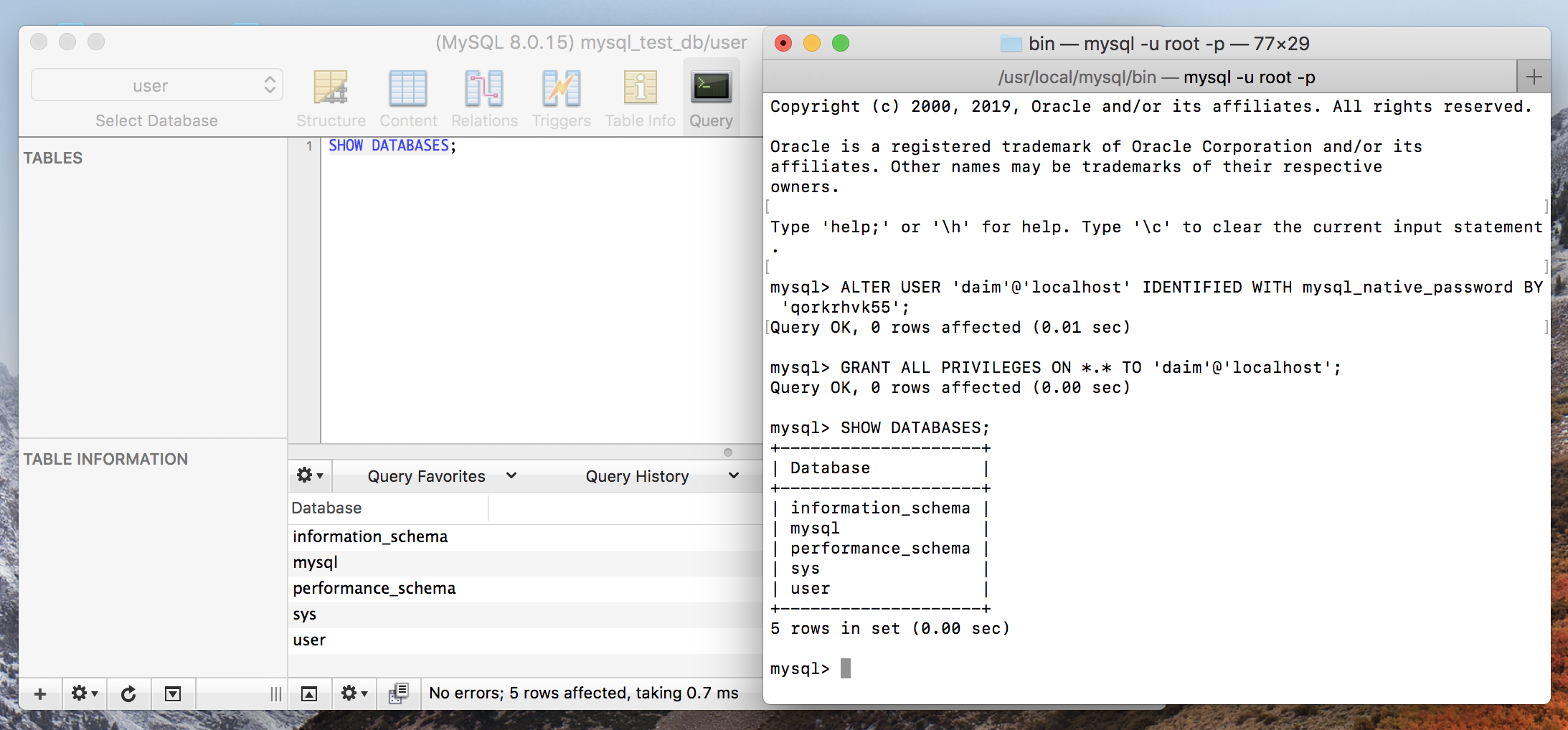Click the add table plus button
The width and height of the screenshot is (1568, 730).
[x=40, y=693]
